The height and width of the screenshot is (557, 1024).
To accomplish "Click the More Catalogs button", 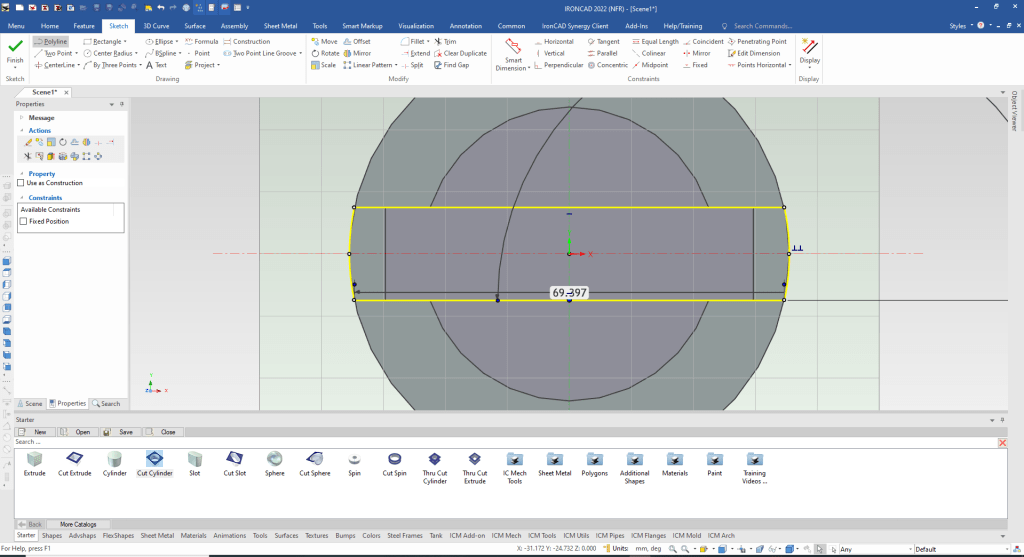I will 80,524.
